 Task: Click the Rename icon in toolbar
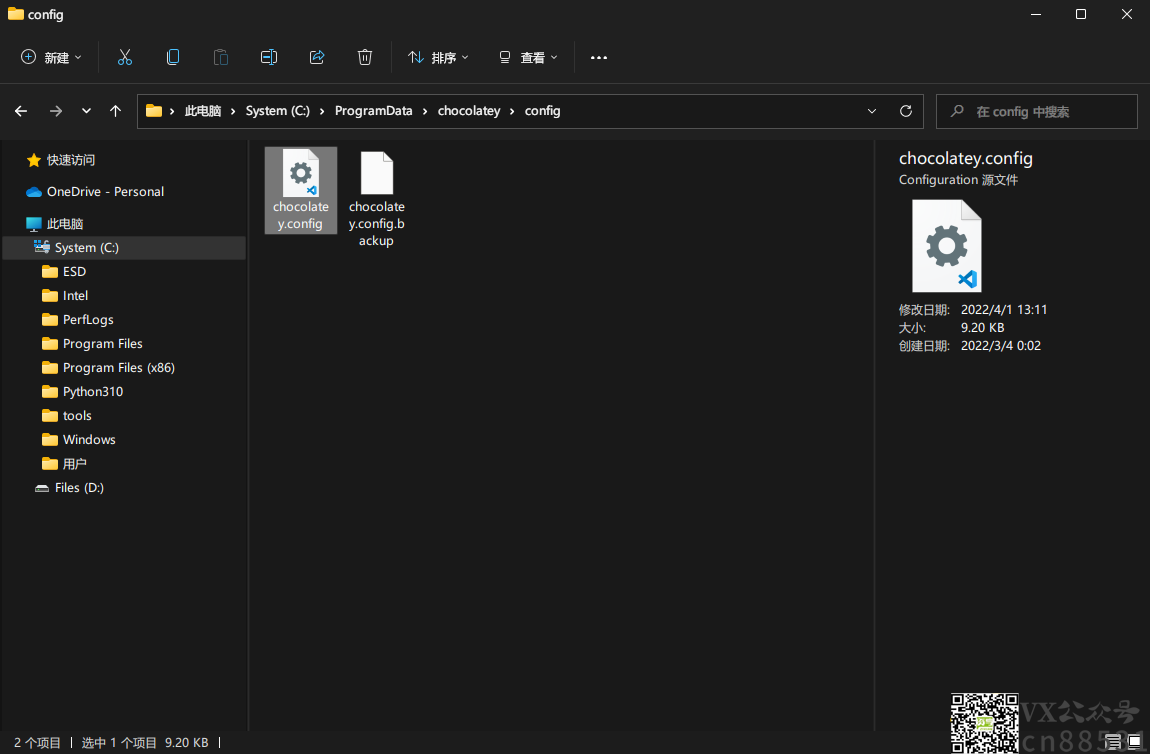tap(269, 57)
